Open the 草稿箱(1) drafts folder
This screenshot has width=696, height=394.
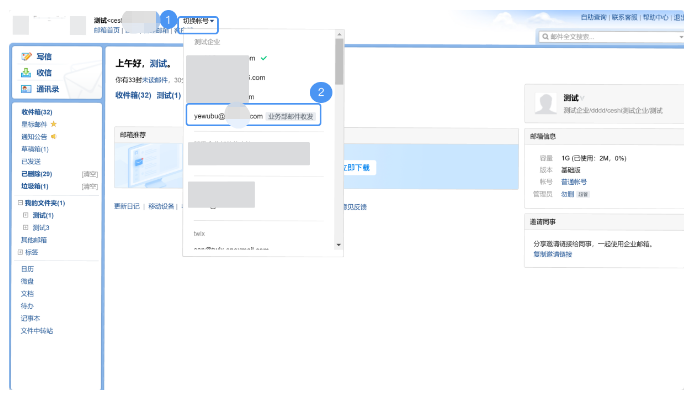(x=35, y=149)
